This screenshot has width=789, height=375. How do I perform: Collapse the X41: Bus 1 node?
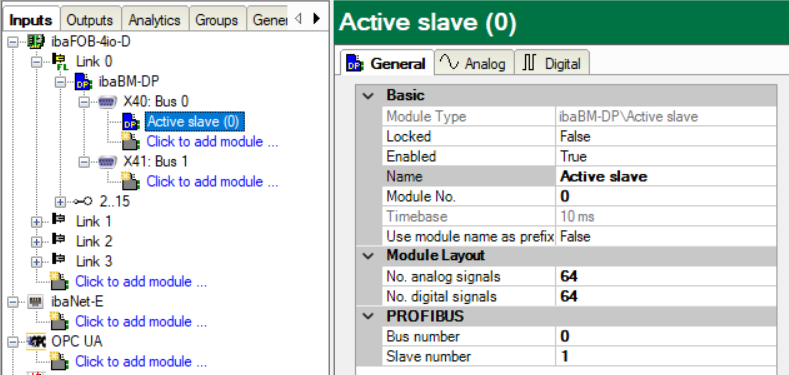click(84, 162)
